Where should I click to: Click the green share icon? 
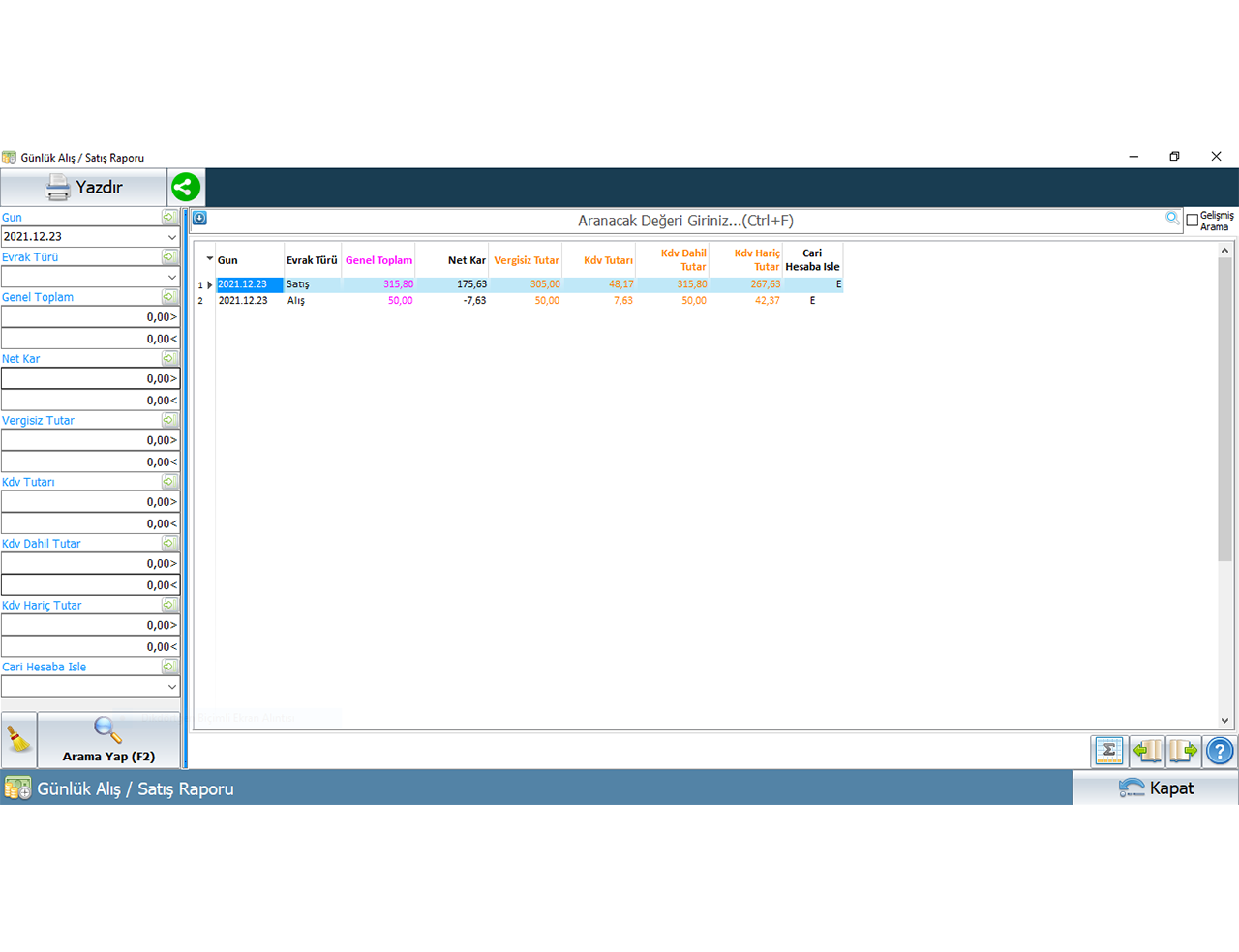click(x=186, y=187)
